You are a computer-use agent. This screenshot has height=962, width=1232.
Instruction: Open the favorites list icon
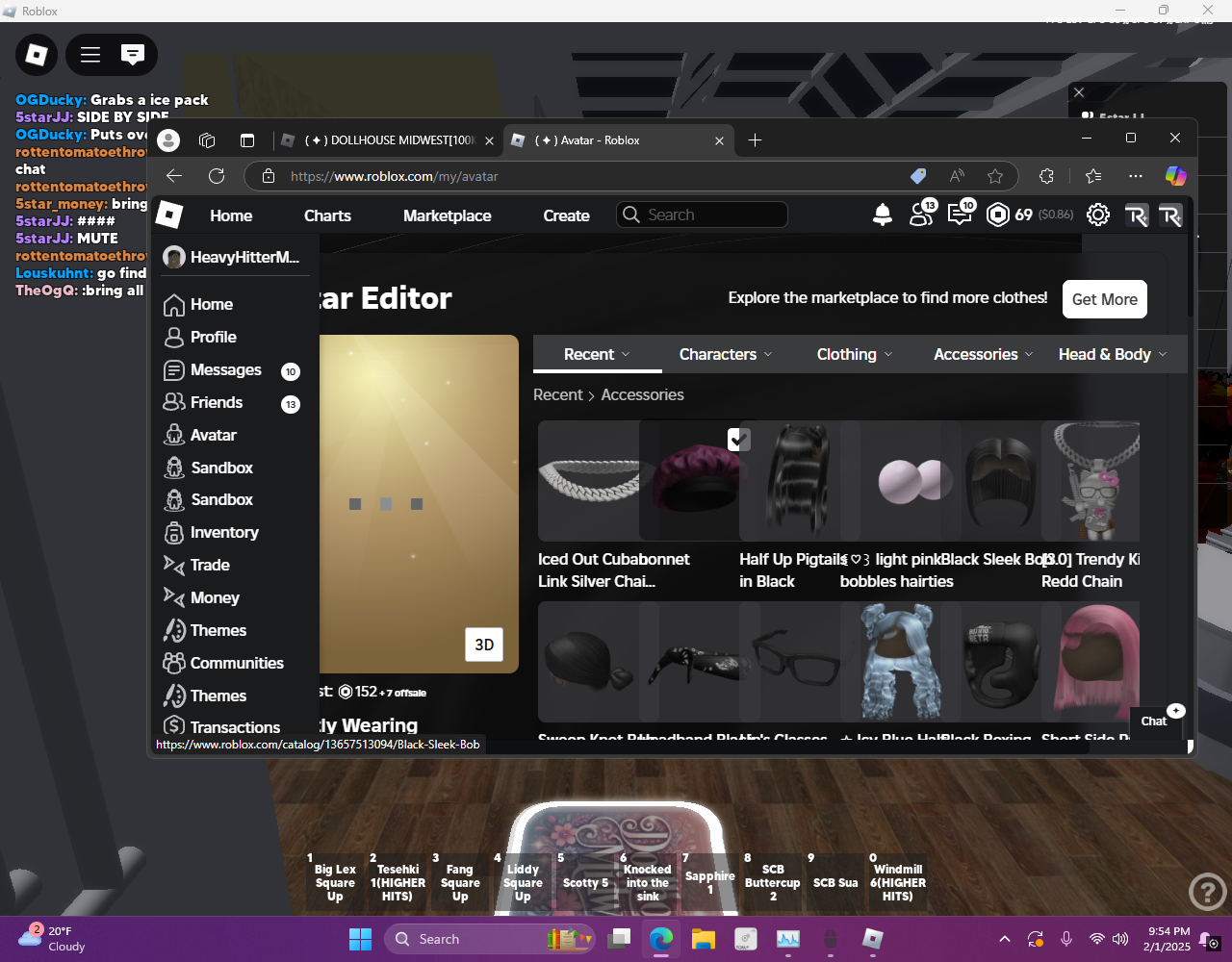point(1093,176)
